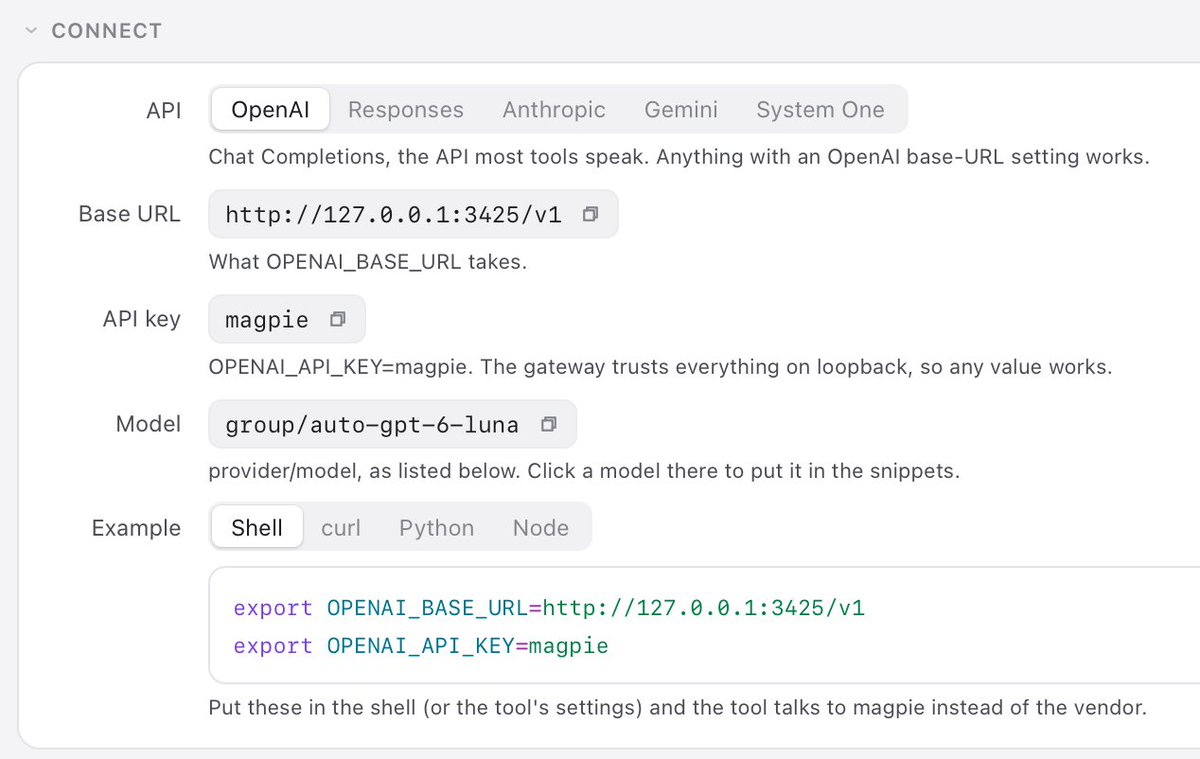Click the export OPENAI_API_KEY=magpie code line

421,646
